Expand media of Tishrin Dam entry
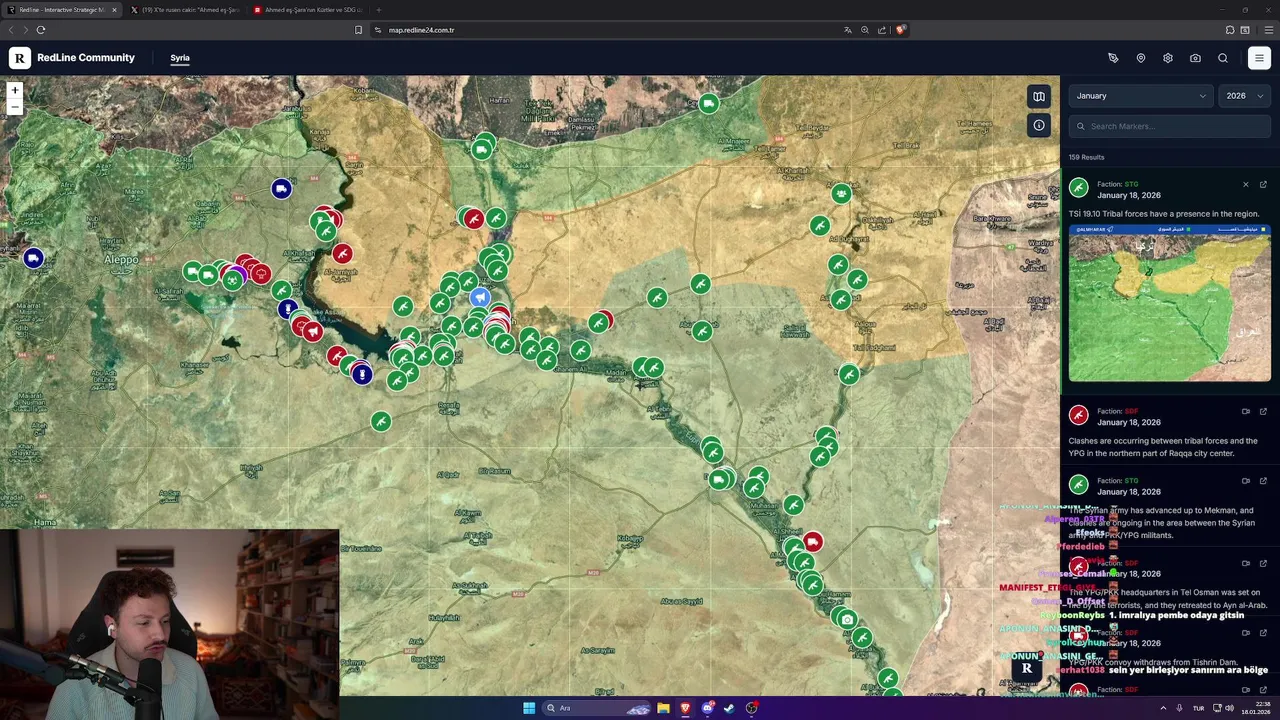1280x720 pixels. (x=1246, y=633)
